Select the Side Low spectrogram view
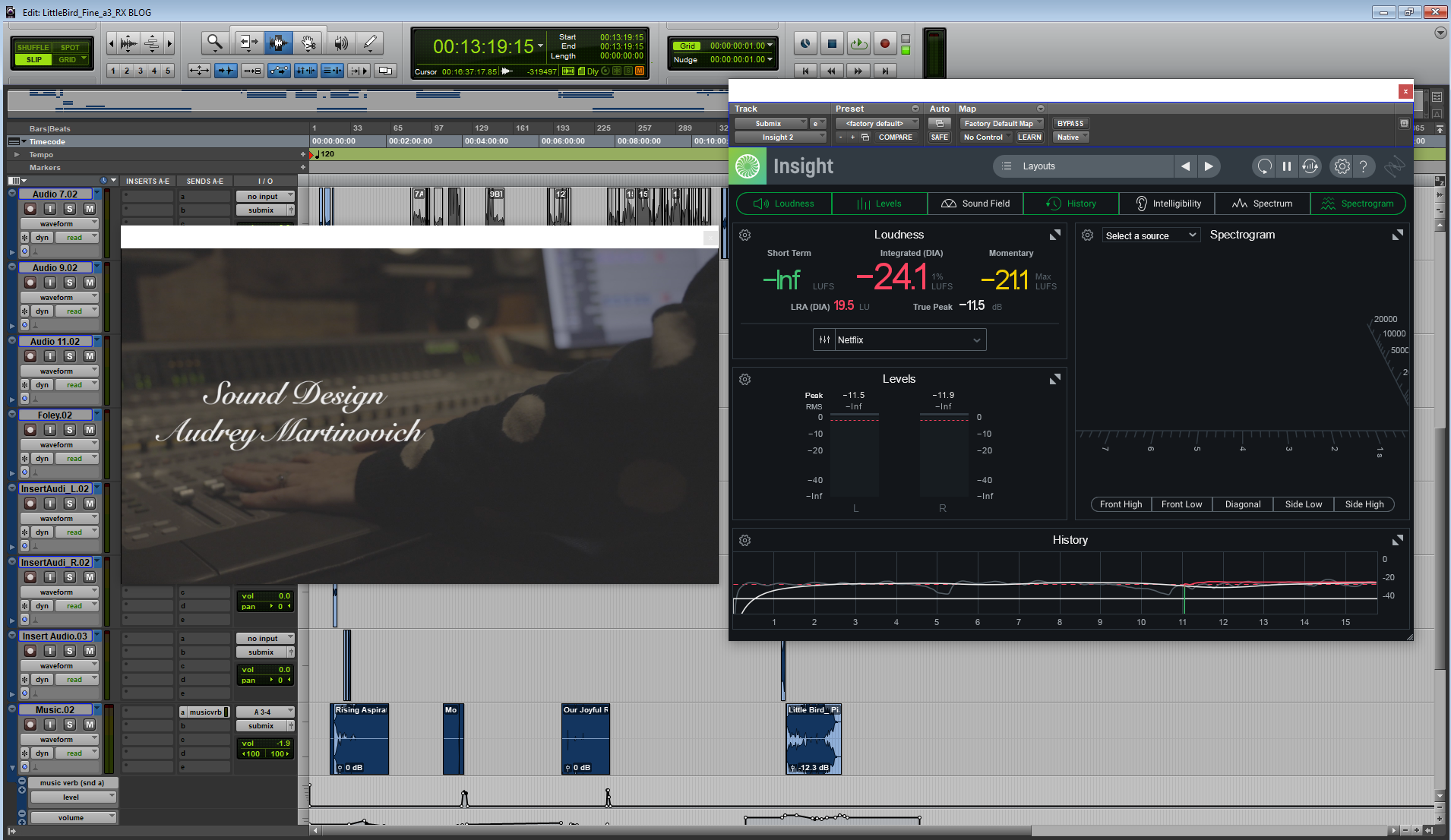This screenshot has width=1451, height=840. tap(1304, 504)
